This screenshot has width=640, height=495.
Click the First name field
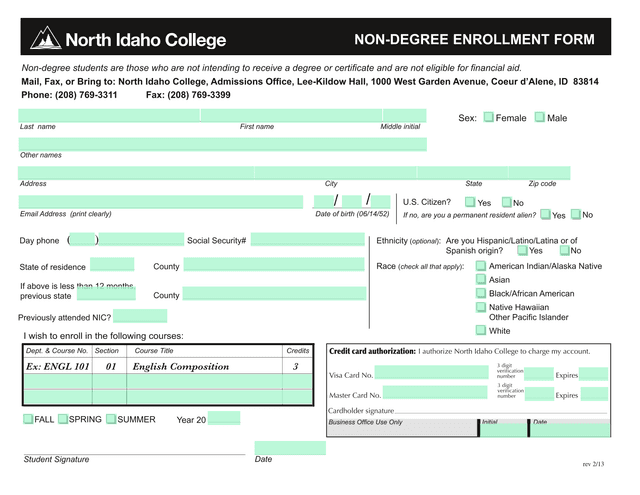tap(291, 115)
